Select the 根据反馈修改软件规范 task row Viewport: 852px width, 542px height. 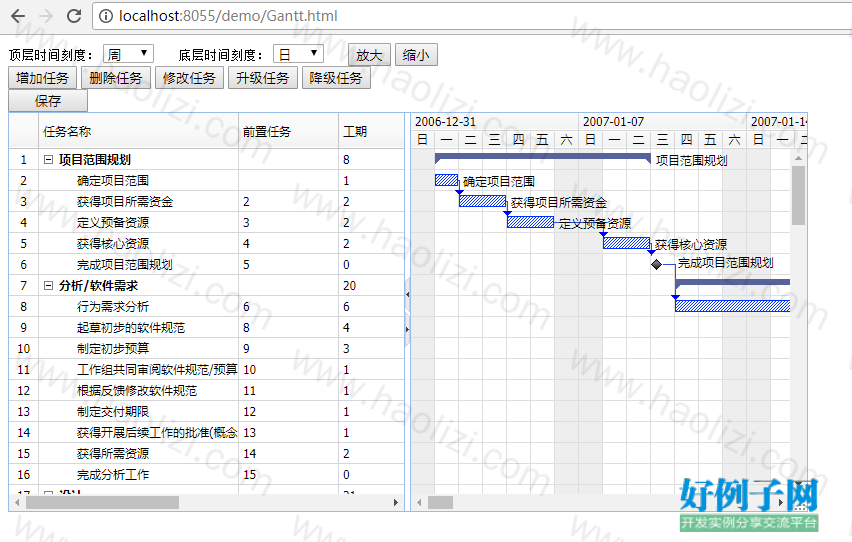[206, 390]
